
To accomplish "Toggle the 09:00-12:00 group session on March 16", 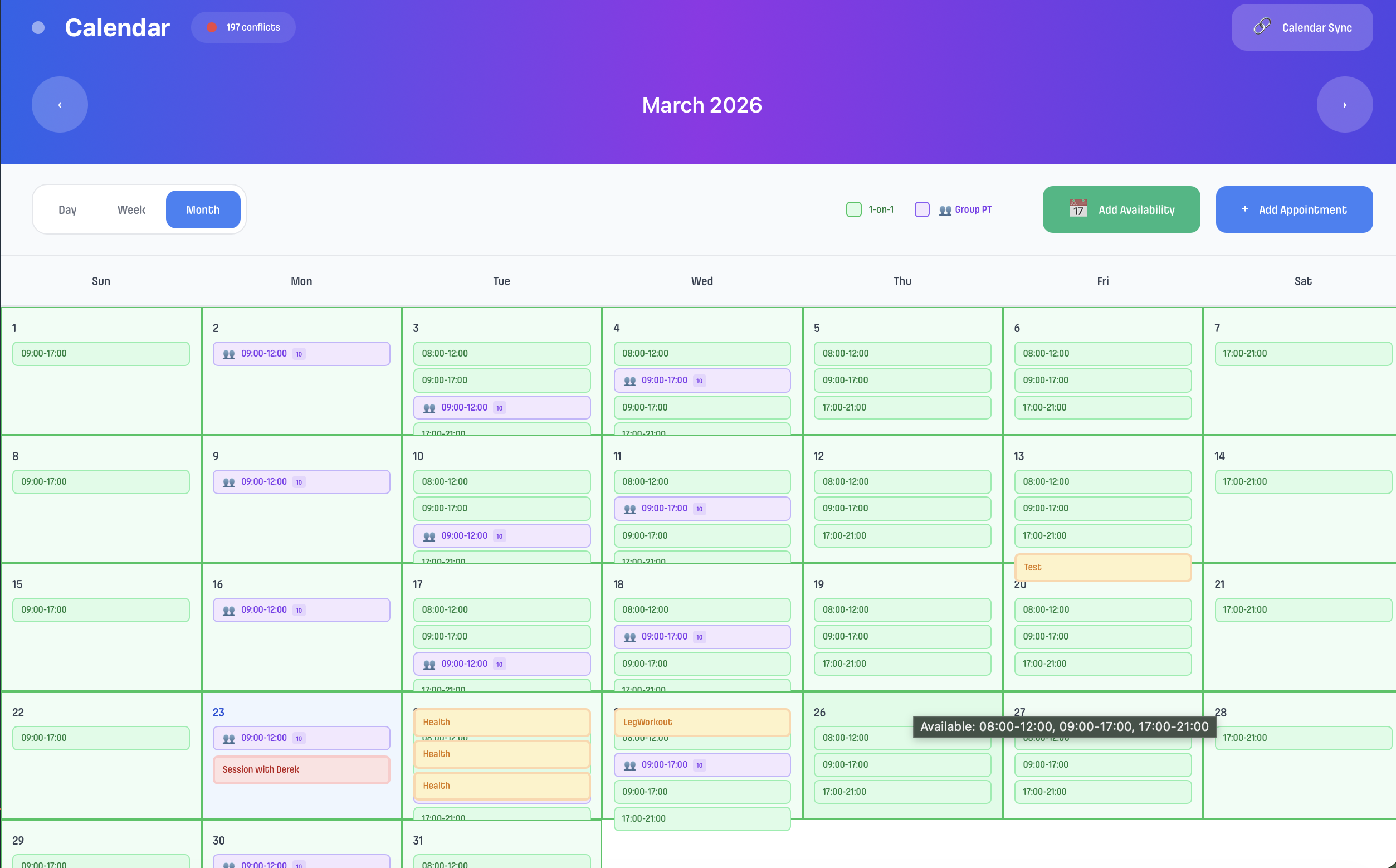I will pos(301,609).
